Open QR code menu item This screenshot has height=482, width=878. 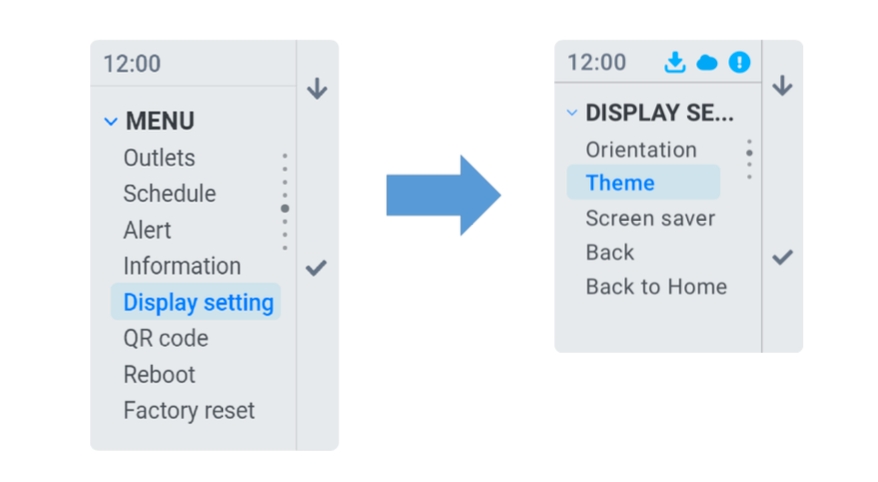[165, 338]
